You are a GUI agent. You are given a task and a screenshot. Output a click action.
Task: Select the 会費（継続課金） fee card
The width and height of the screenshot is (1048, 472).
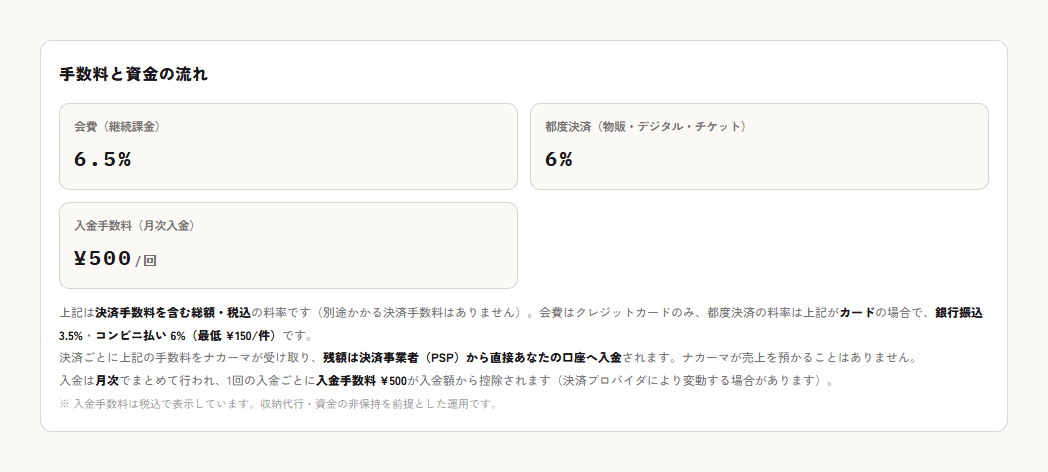tap(288, 146)
